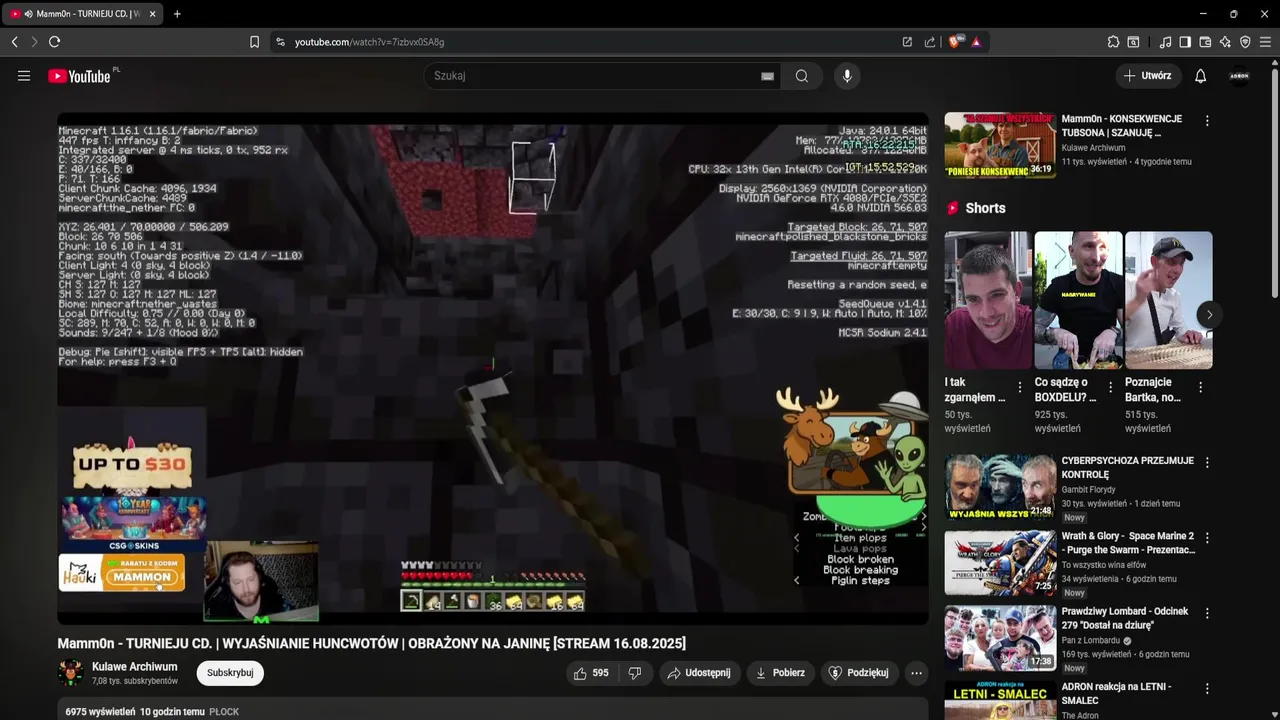This screenshot has width=1280, height=720.
Task: Open ADRON reakcja na LETNI SMALEC thumbnail
Action: coord(1000,700)
